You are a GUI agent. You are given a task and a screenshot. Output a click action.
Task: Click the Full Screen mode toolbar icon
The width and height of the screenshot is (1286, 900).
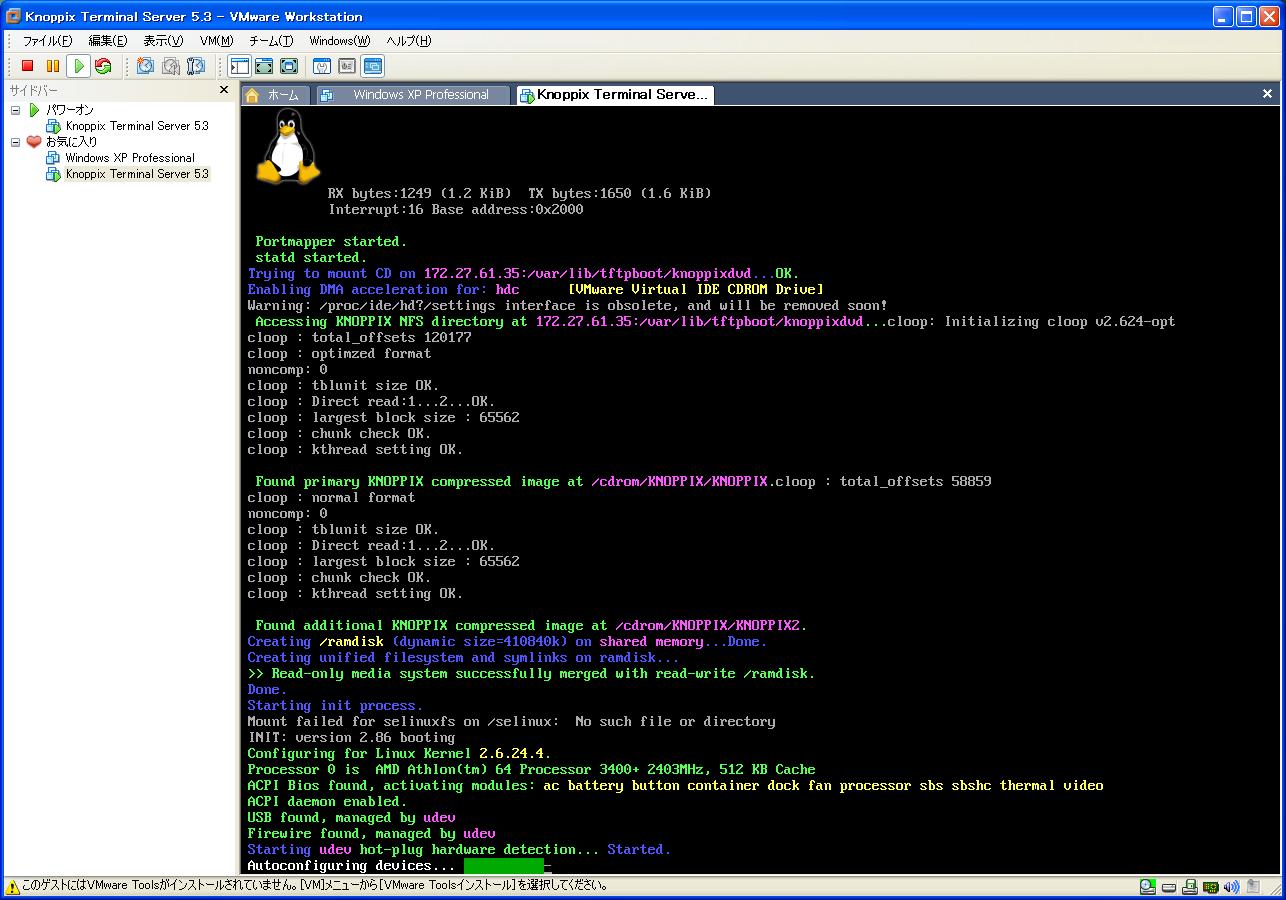(x=289, y=66)
